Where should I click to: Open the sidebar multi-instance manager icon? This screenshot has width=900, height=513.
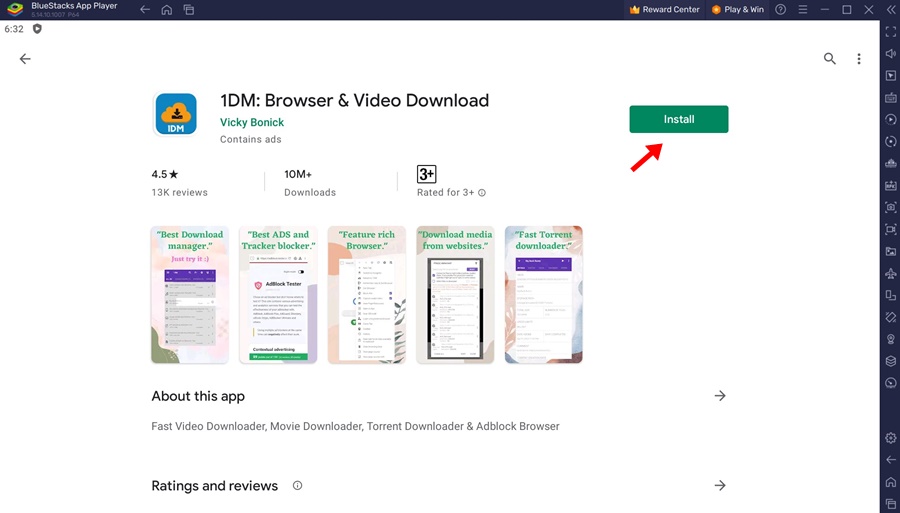pyautogui.click(x=891, y=164)
